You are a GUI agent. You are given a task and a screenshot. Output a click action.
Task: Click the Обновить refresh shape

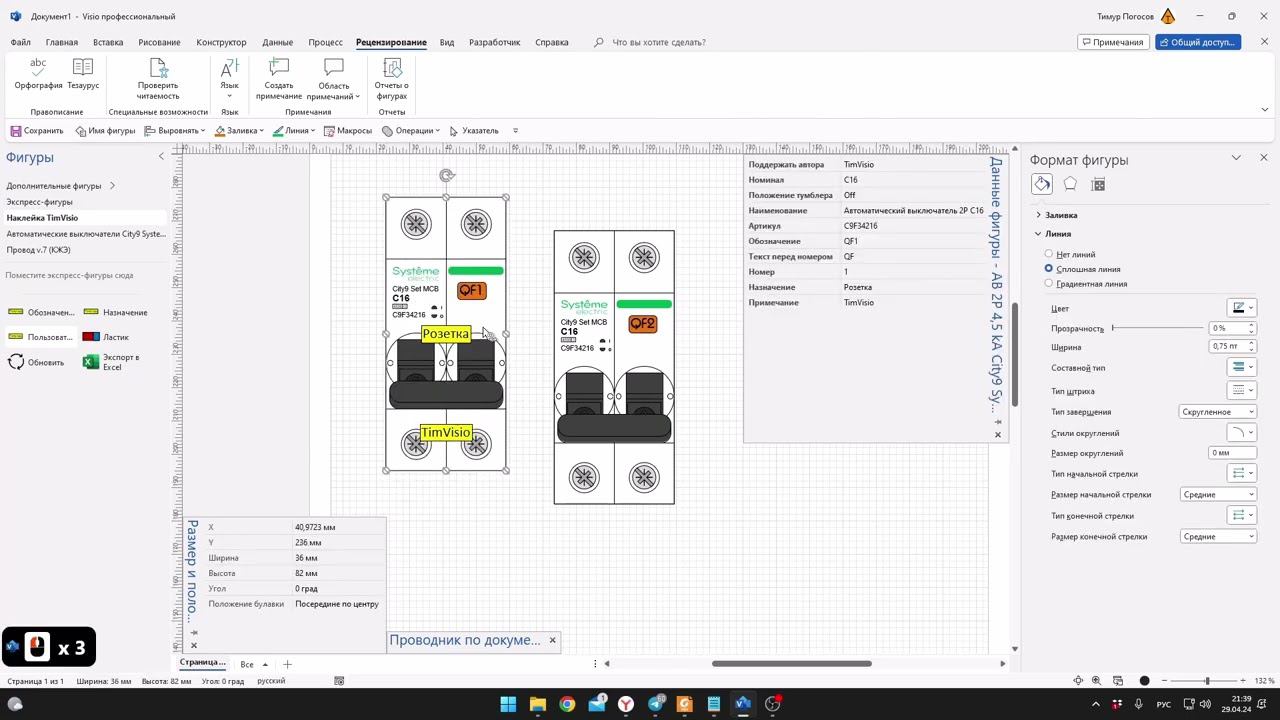tap(36, 362)
